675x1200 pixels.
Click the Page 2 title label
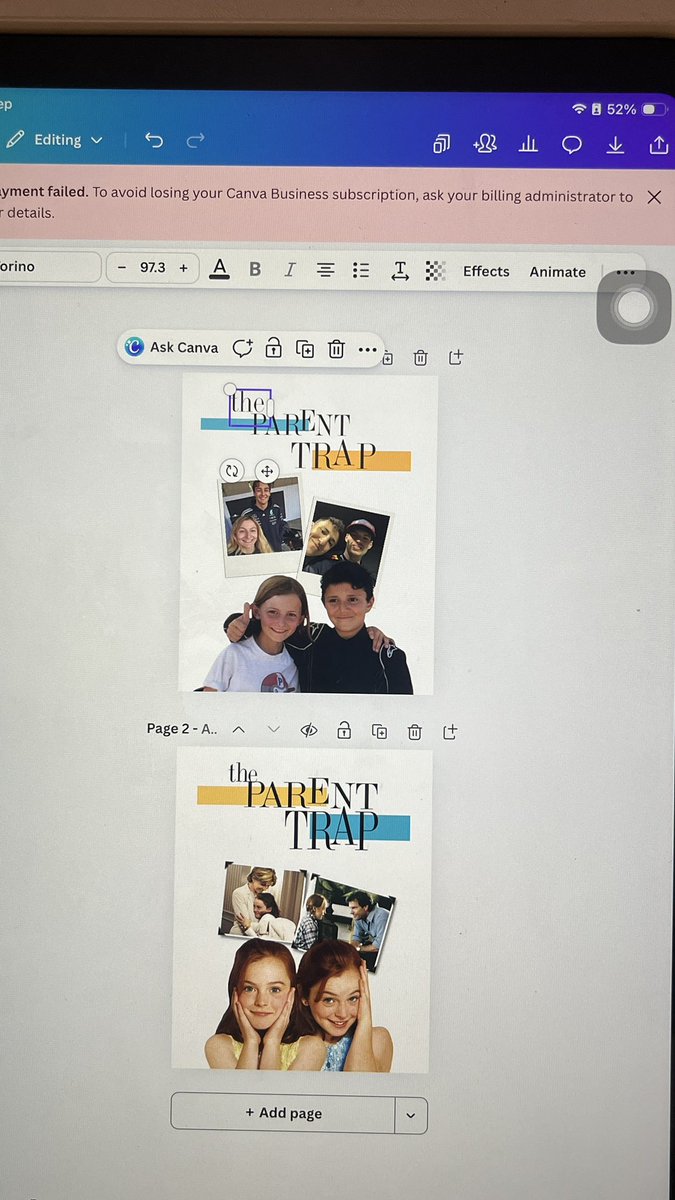coord(181,729)
